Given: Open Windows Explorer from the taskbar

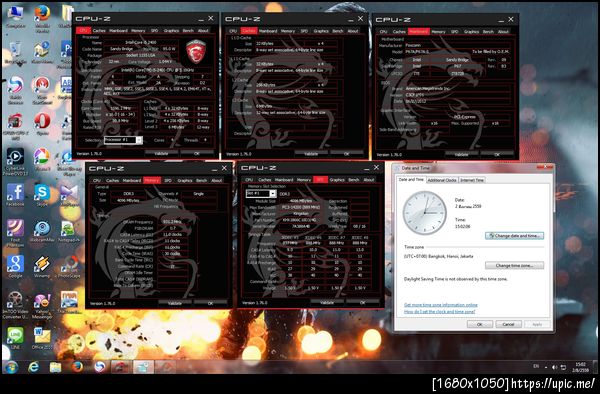Looking at the screenshot, I should point(55,367).
